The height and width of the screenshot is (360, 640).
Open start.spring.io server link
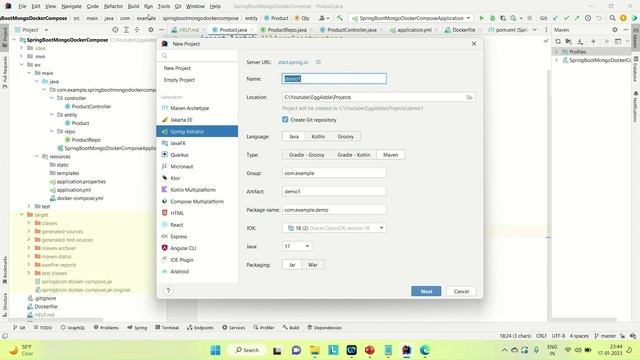coord(293,62)
